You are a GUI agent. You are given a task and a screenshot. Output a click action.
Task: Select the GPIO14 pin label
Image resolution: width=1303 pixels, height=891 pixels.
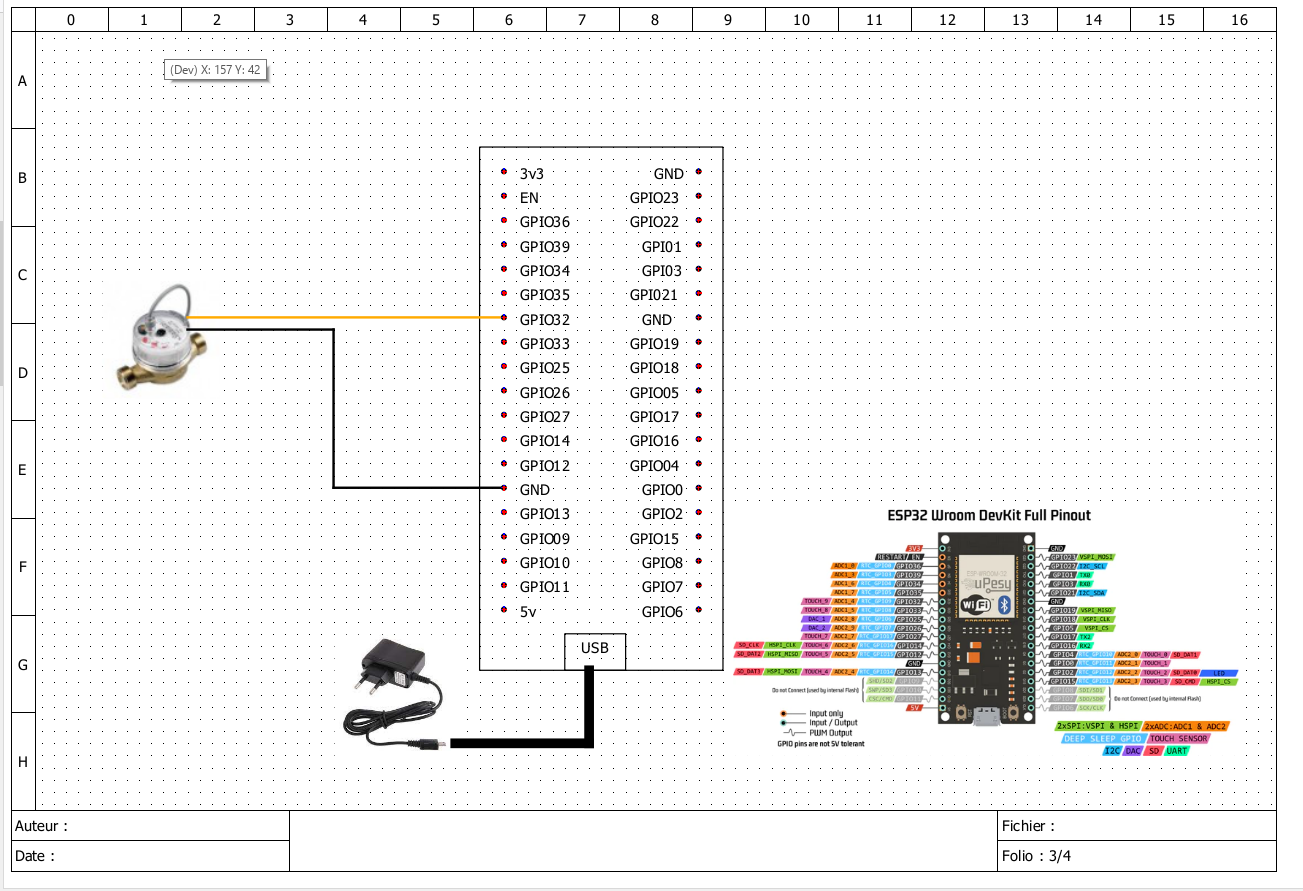[x=544, y=441]
